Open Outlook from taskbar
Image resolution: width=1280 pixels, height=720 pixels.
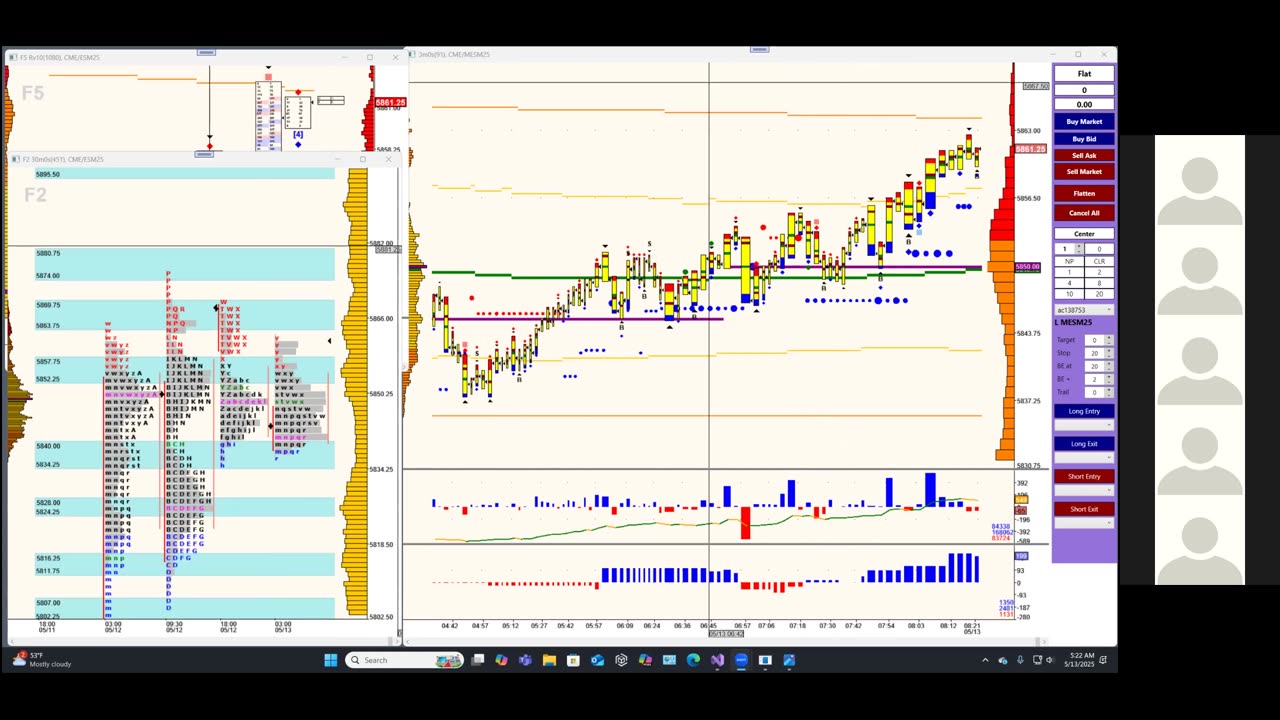597,660
